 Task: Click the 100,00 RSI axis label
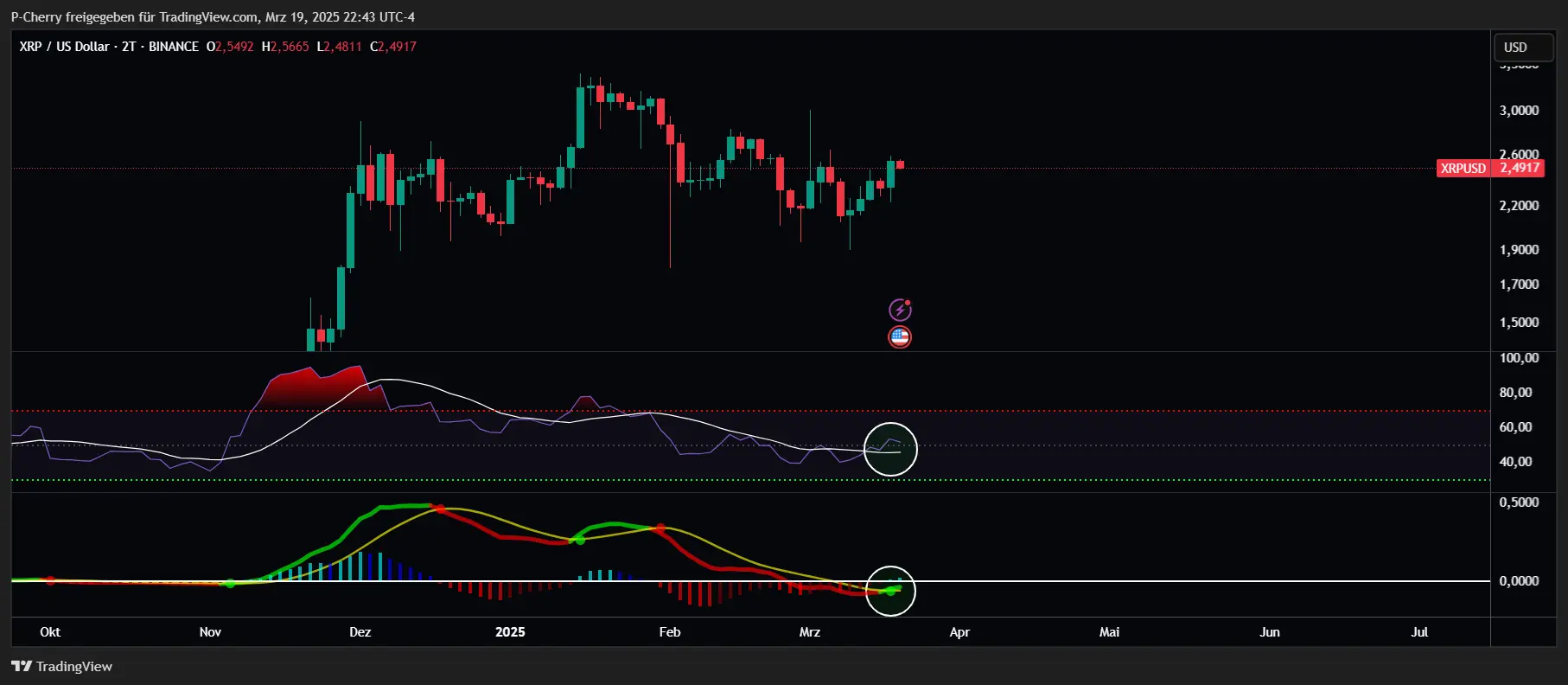(1519, 358)
